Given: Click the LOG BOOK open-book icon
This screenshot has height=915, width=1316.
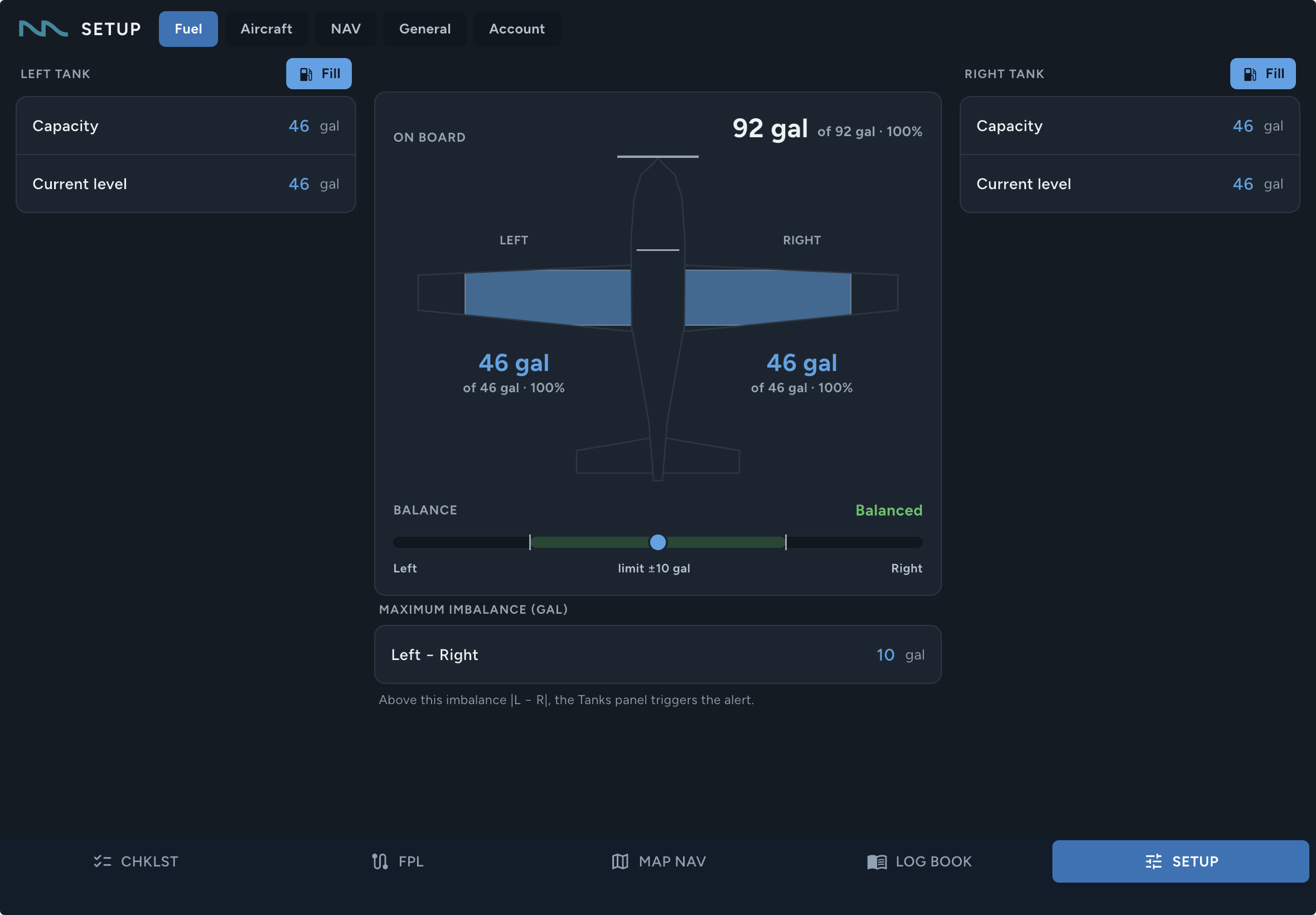Looking at the screenshot, I should click(x=877, y=861).
